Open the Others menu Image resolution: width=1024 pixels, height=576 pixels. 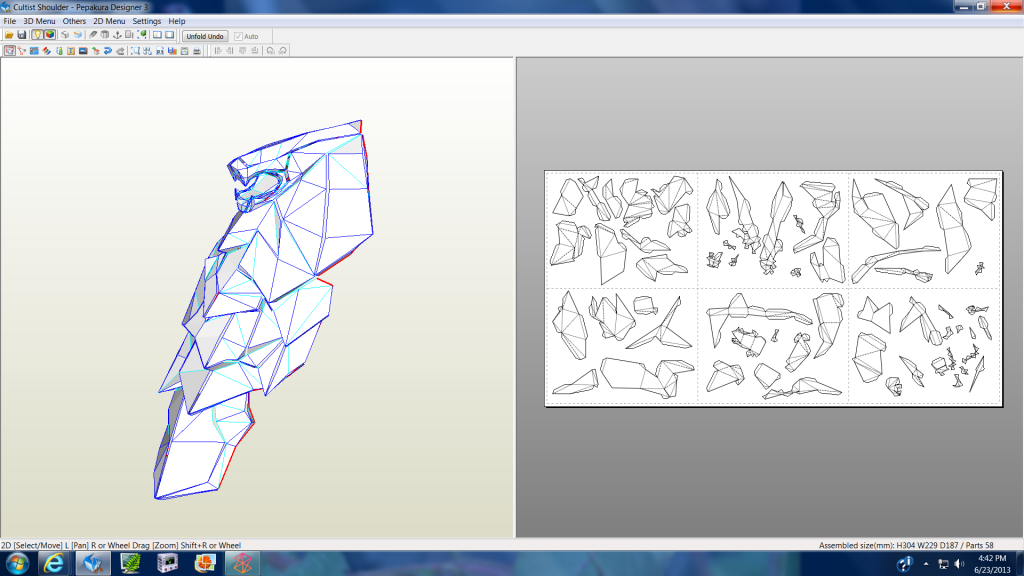click(74, 21)
